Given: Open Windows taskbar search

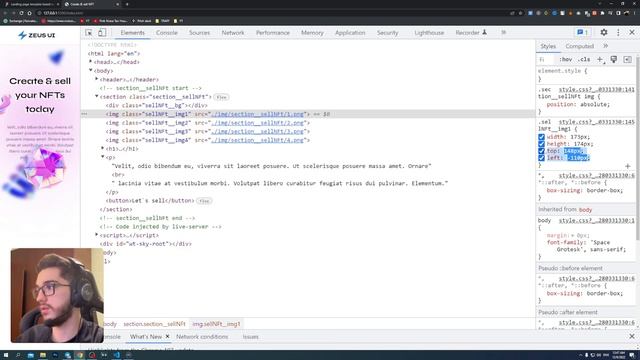Looking at the screenshot, I should pos(18,355).
